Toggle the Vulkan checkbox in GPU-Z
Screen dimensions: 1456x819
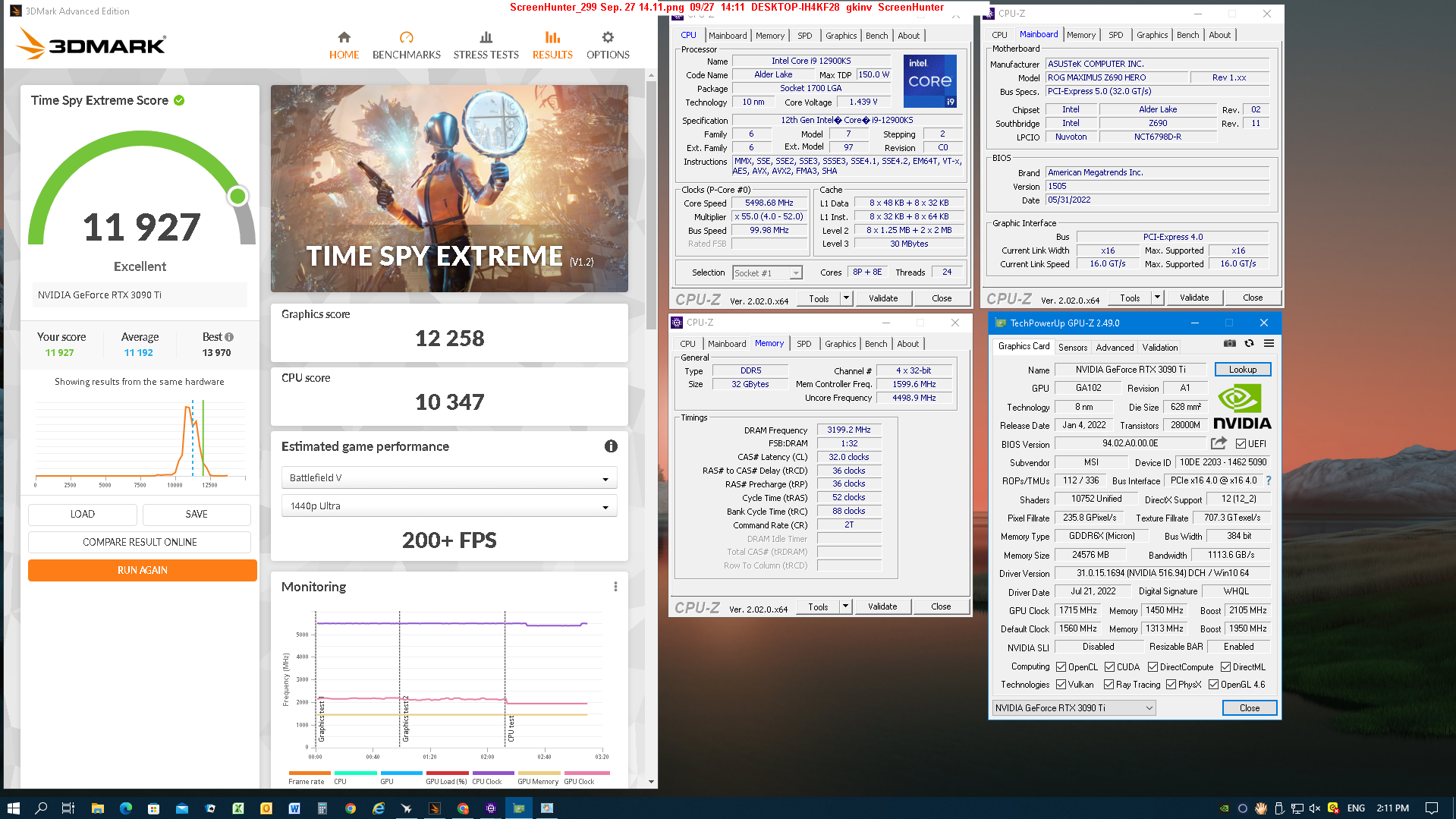1061,685
